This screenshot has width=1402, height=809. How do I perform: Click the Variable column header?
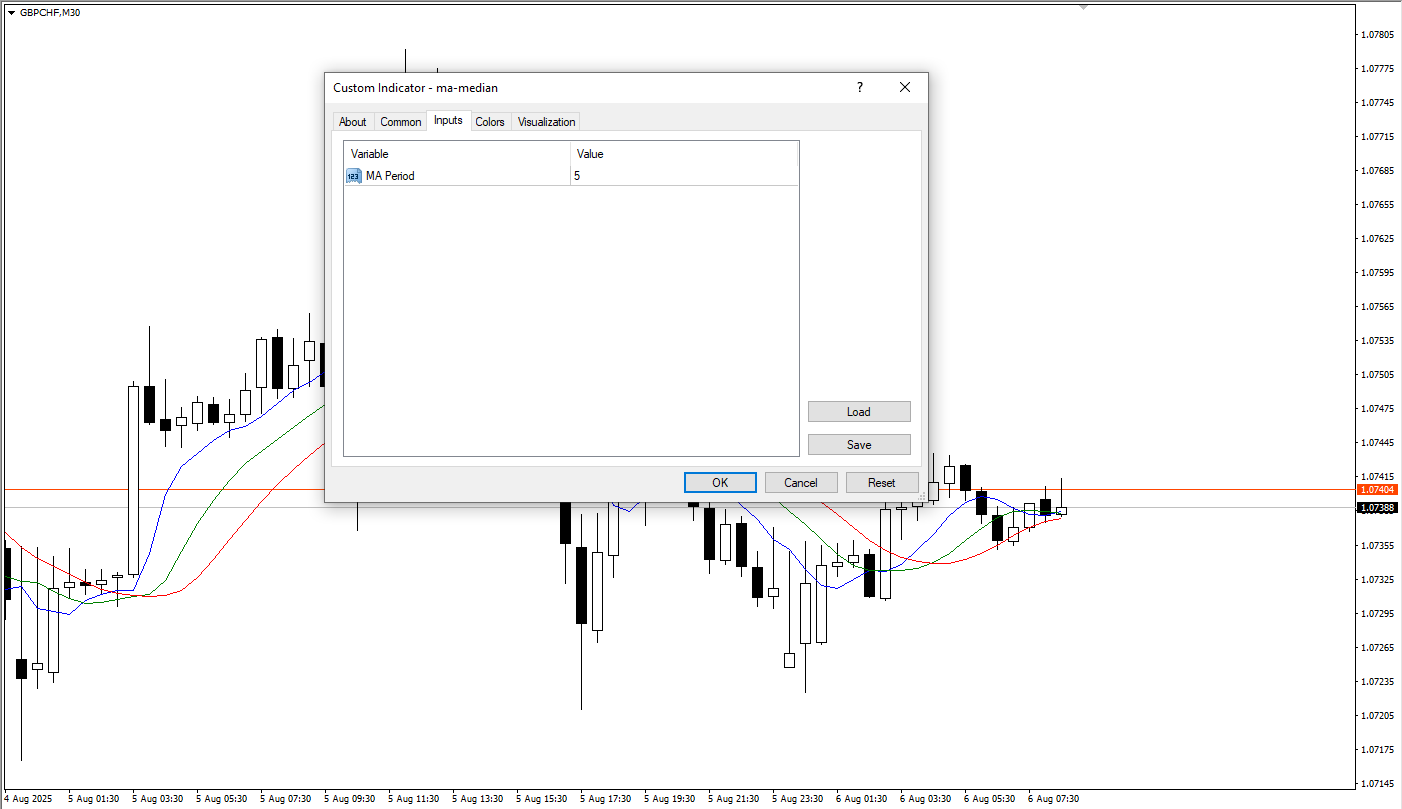coord(457,154)
